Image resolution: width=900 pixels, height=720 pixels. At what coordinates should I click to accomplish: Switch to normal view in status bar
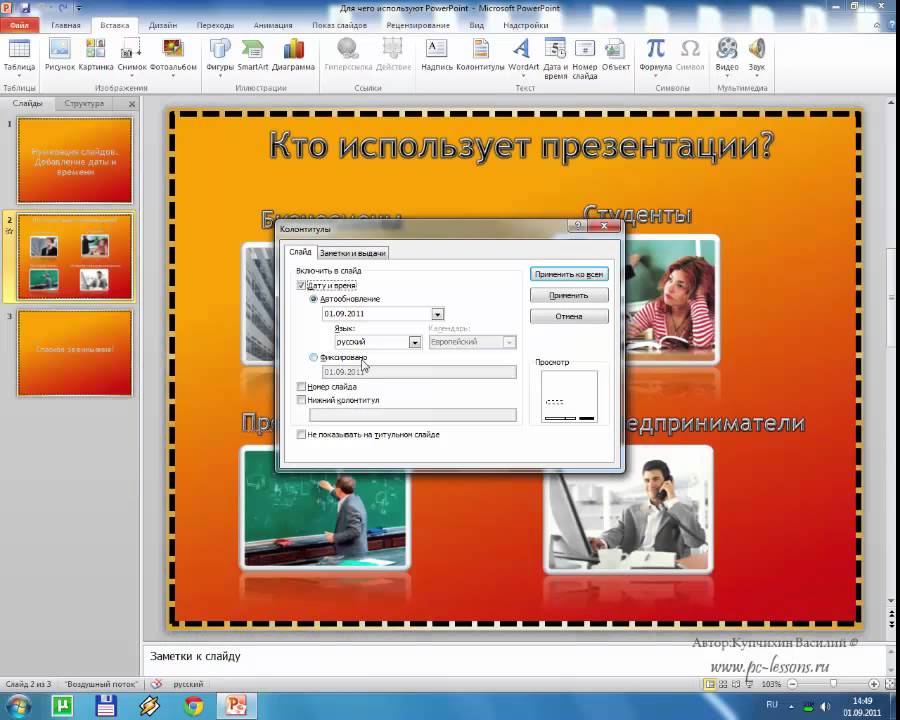(710, 684)
